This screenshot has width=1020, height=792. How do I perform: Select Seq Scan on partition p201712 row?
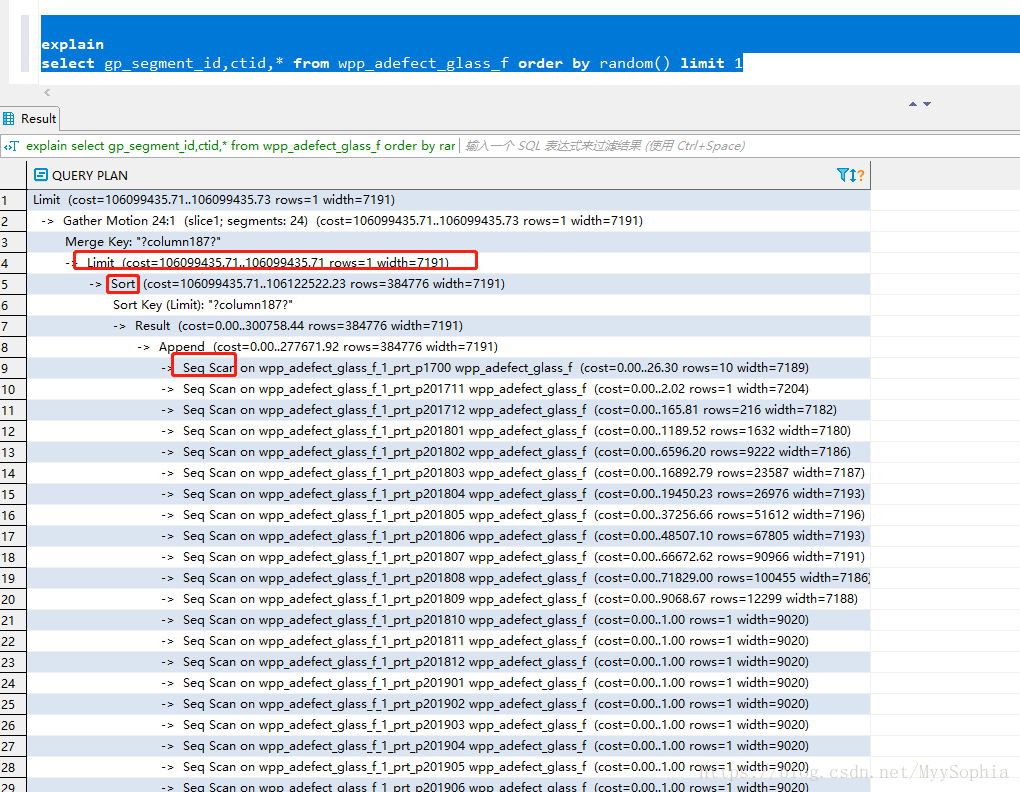point(448,410)
